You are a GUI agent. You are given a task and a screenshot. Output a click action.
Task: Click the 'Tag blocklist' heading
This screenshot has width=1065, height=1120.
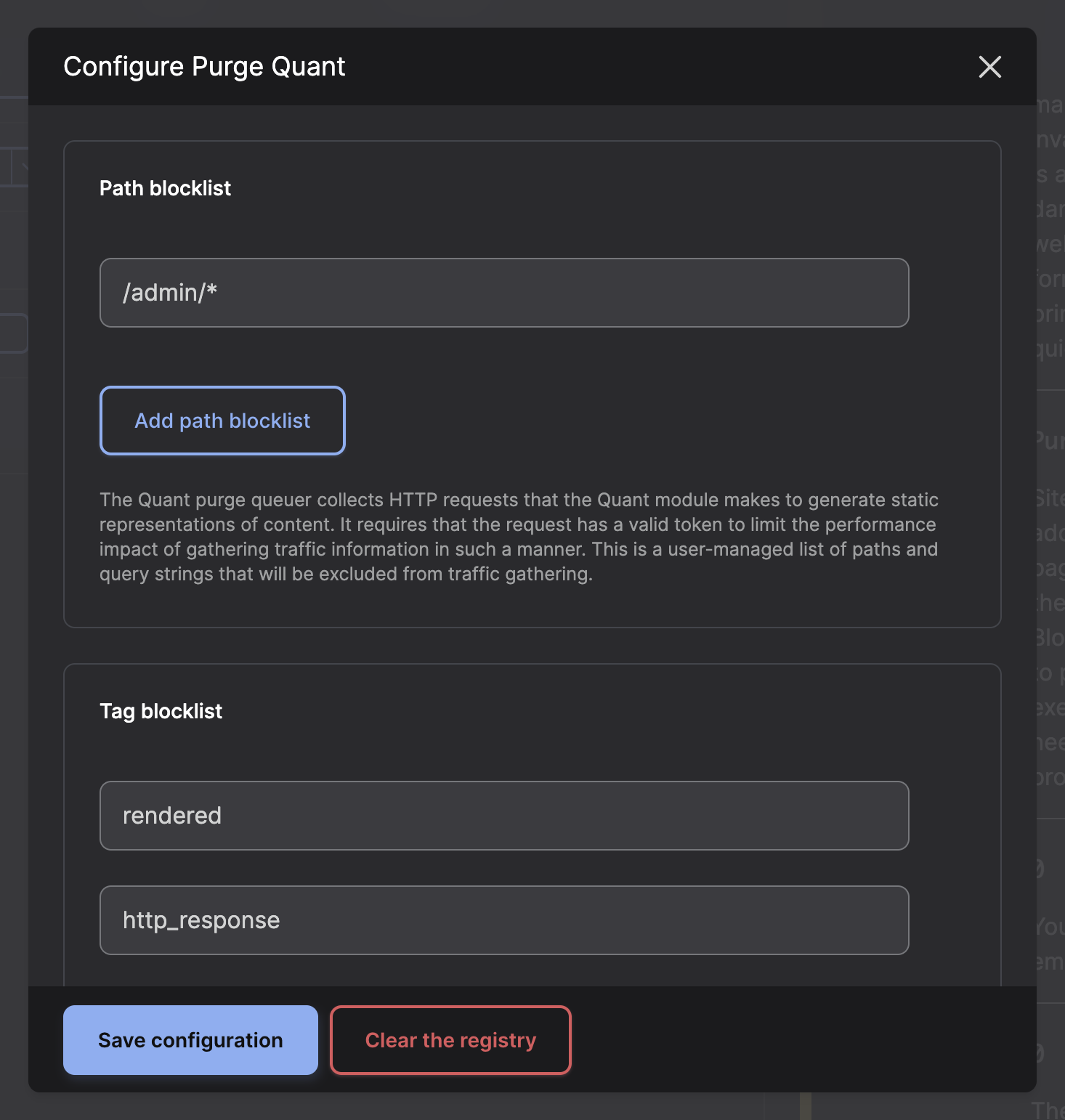(x=161, y=711)
